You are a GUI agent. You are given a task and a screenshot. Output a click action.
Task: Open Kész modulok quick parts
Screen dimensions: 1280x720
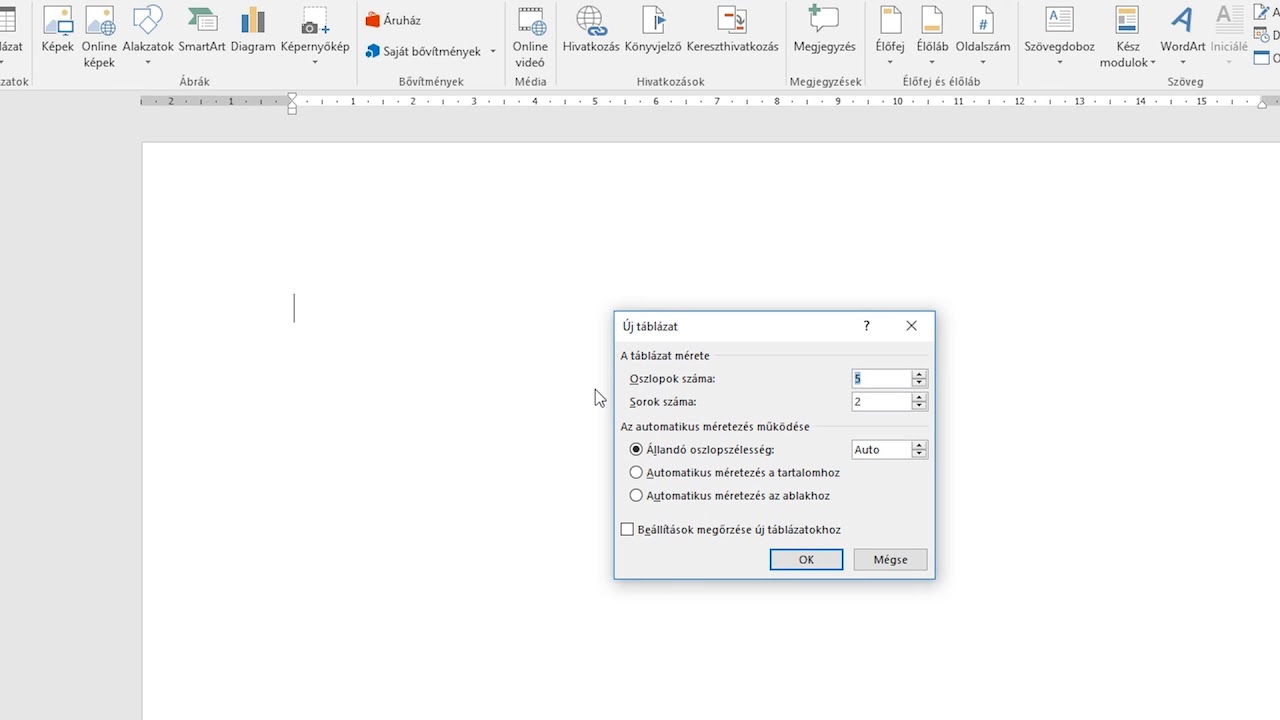pos(1128,36)
